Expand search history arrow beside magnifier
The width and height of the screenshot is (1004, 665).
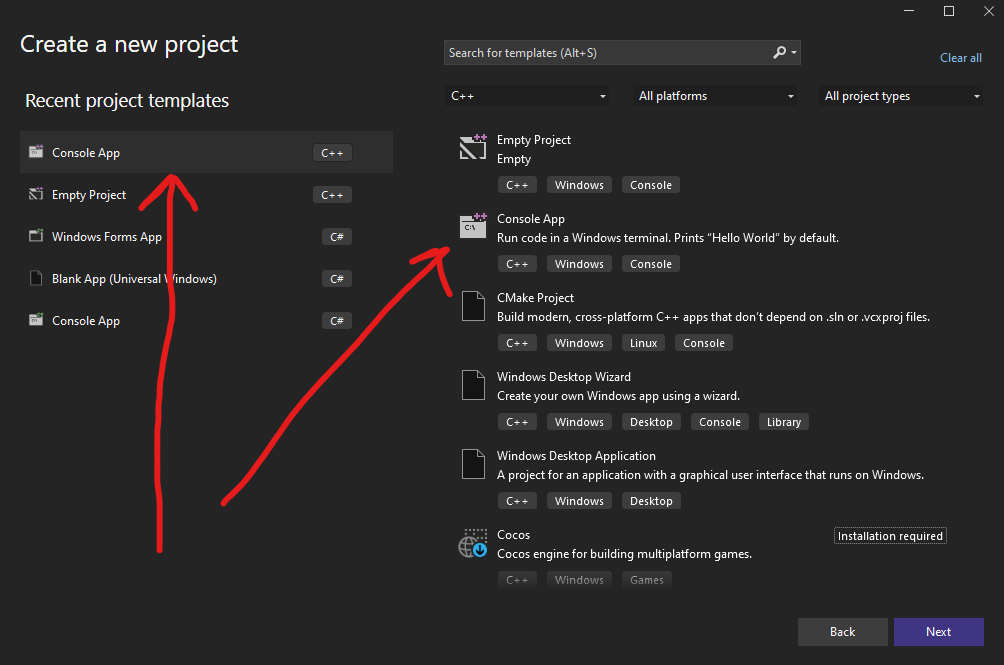click(x=794, y=52)
